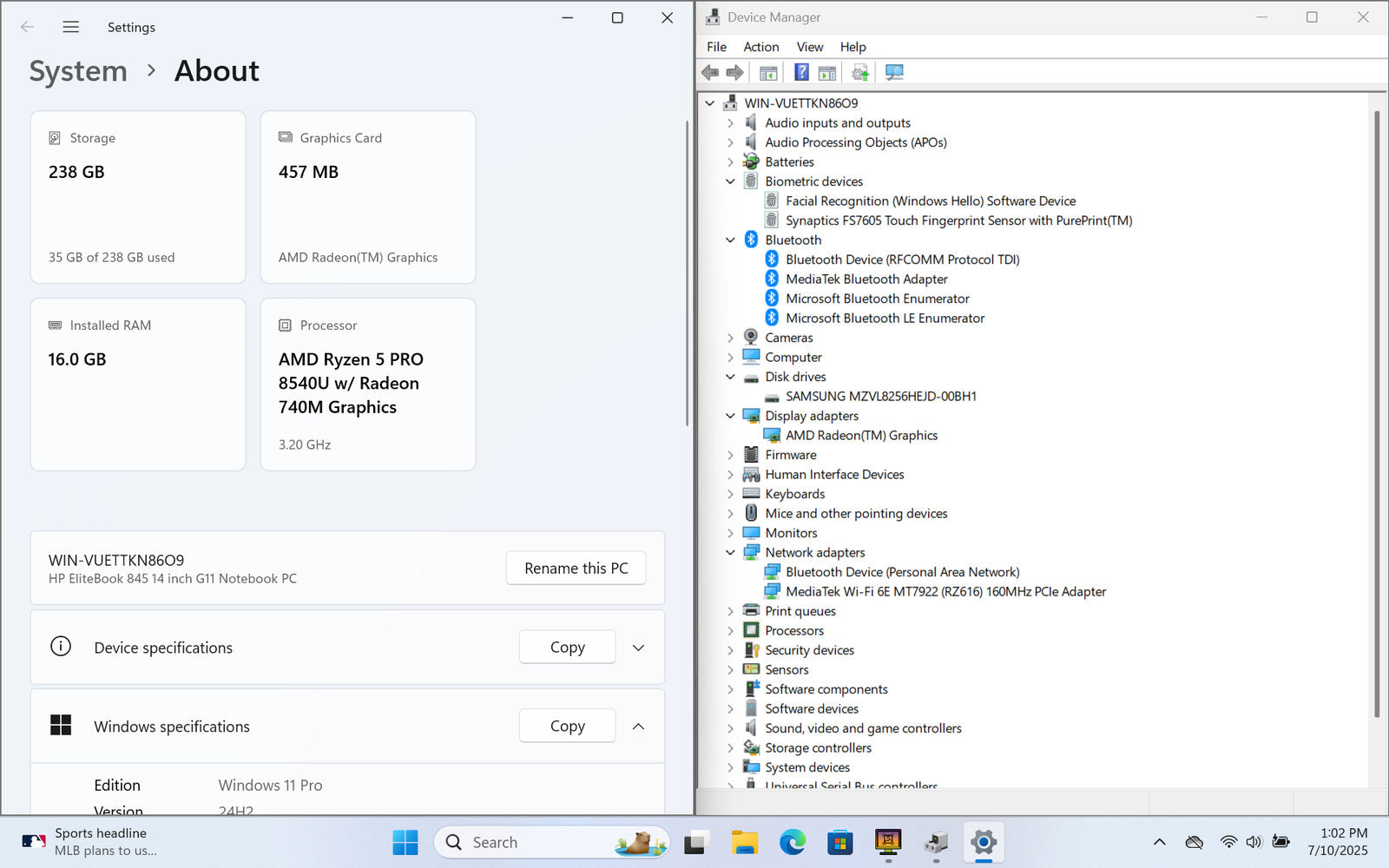Click Scan for hardware changes toolbar icon

[894, 72]
